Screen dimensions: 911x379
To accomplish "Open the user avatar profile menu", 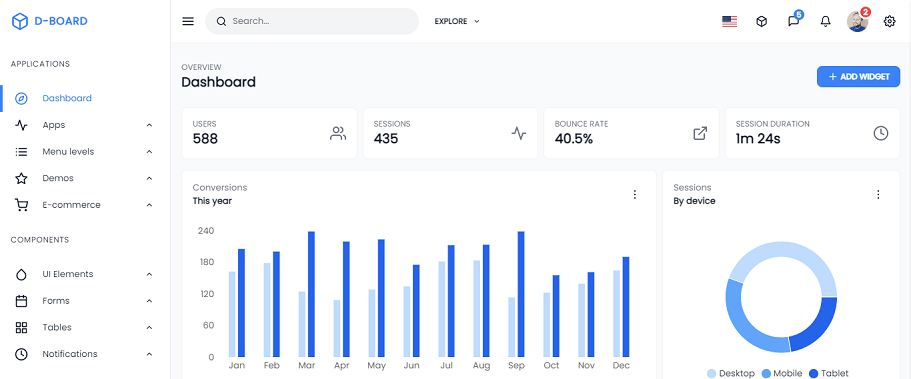I will pos(858,22).
